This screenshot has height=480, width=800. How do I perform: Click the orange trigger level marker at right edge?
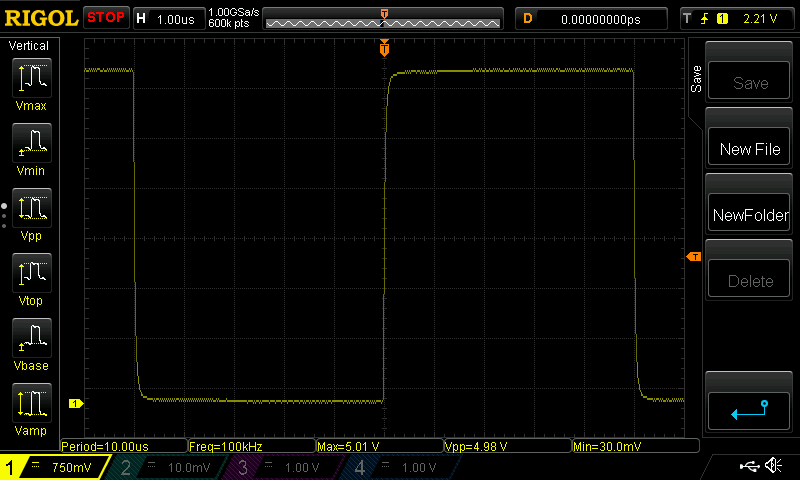coord(694,257)
